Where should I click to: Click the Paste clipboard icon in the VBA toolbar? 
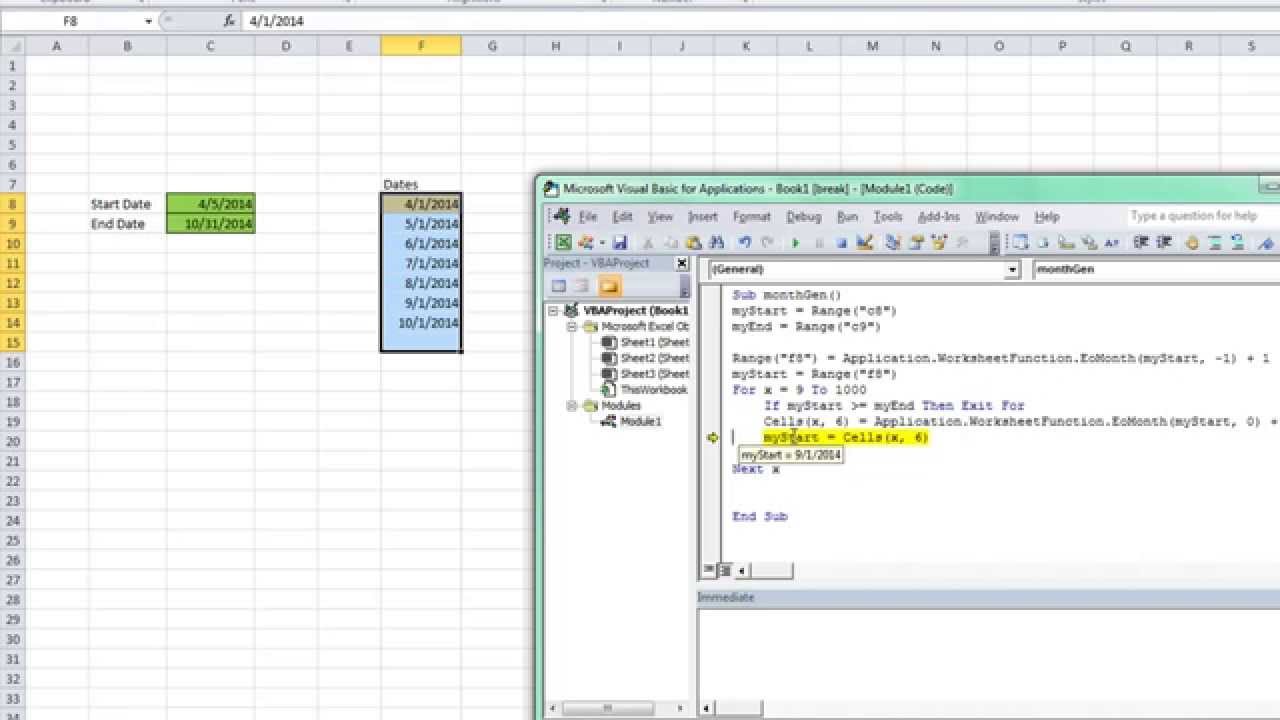pos(693,242)
